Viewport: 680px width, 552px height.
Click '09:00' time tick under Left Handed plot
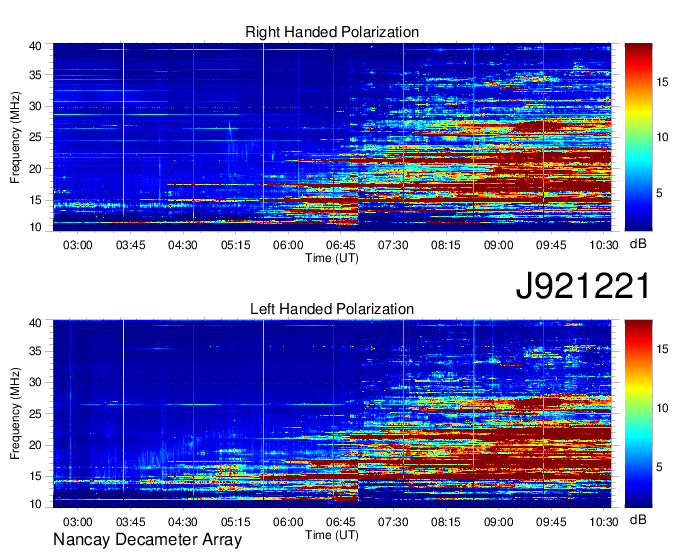click(498, 522)
